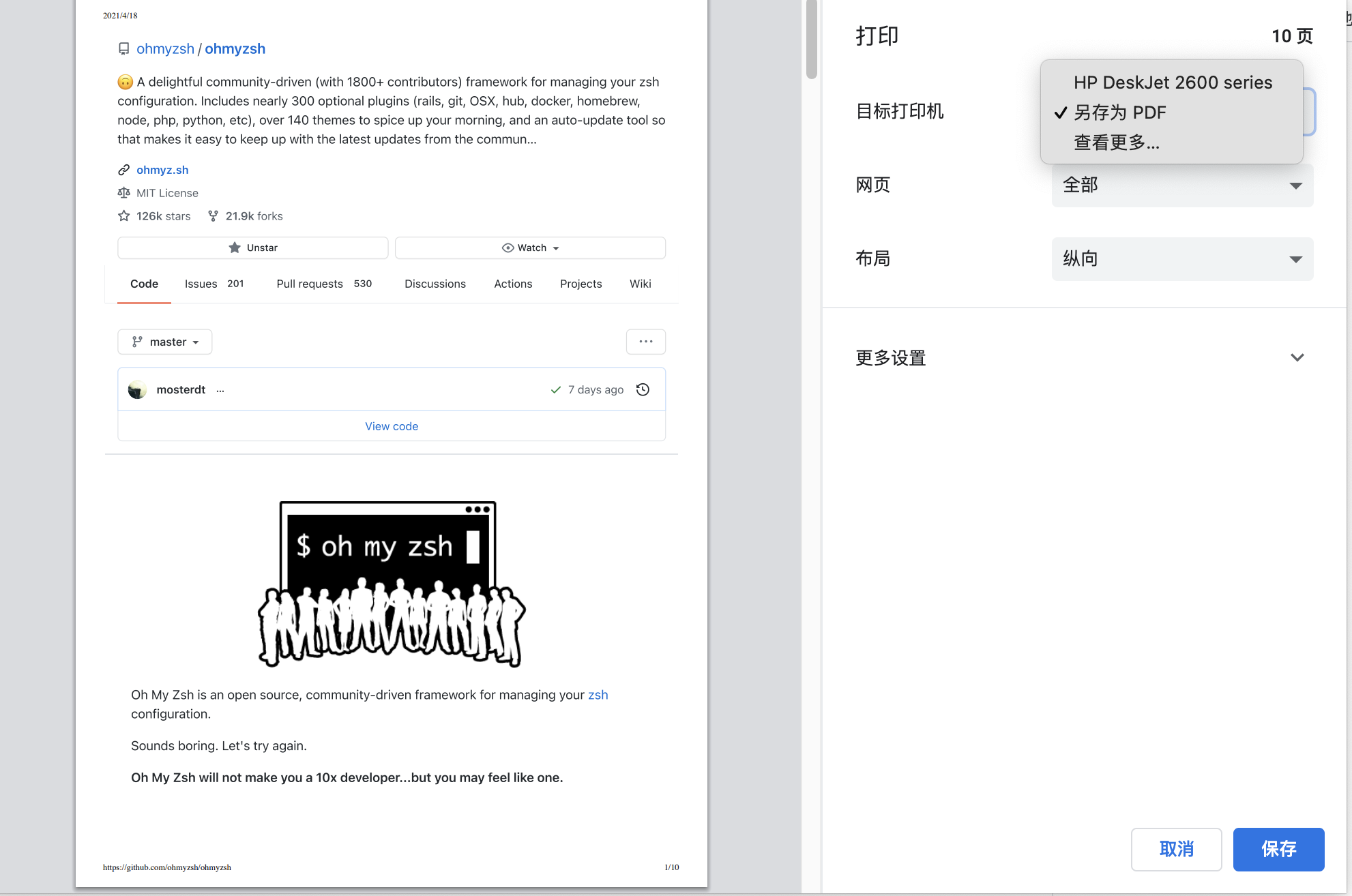Open the commit history clock icon
The image size is (1352, 896).
tap(643, 389)
